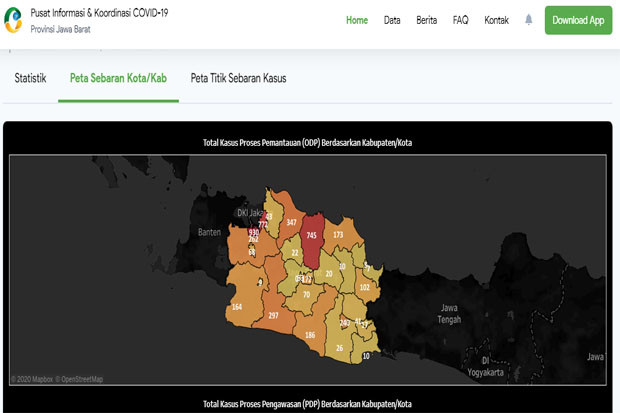Screen dimensions: 620x413
Task: Switch to the Statistik tab
Action: (30, 78)
